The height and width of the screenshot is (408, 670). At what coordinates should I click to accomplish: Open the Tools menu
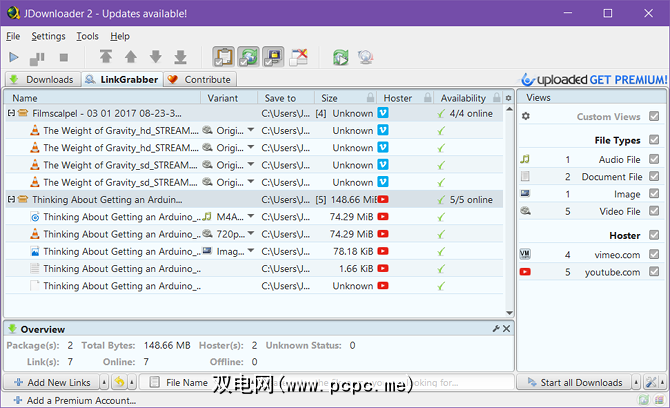pyautogui.click(x=87, y=36)
